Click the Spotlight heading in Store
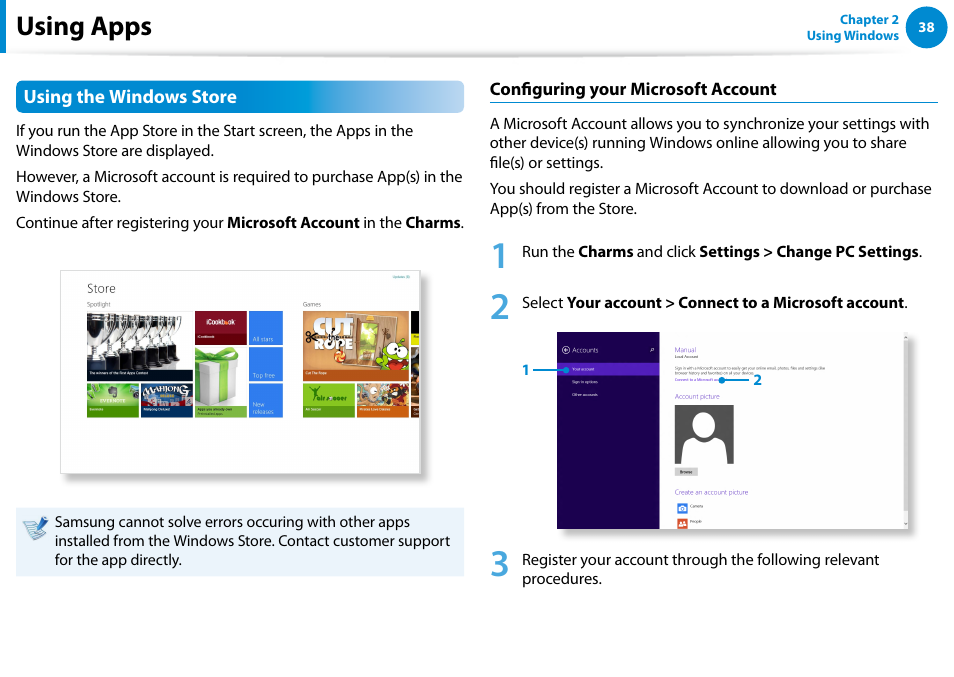 click(99, 304)
